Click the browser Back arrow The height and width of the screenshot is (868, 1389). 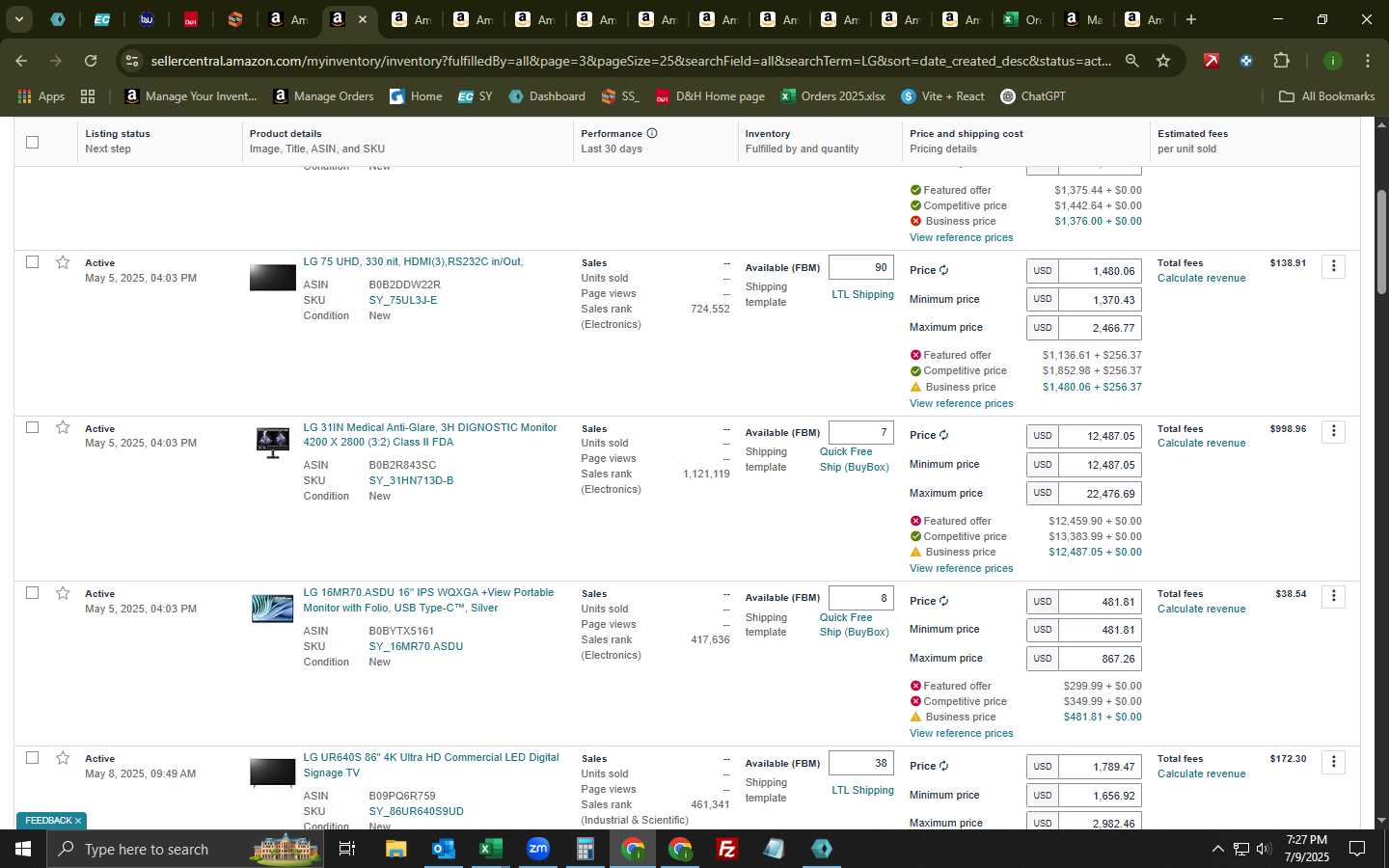21,61
